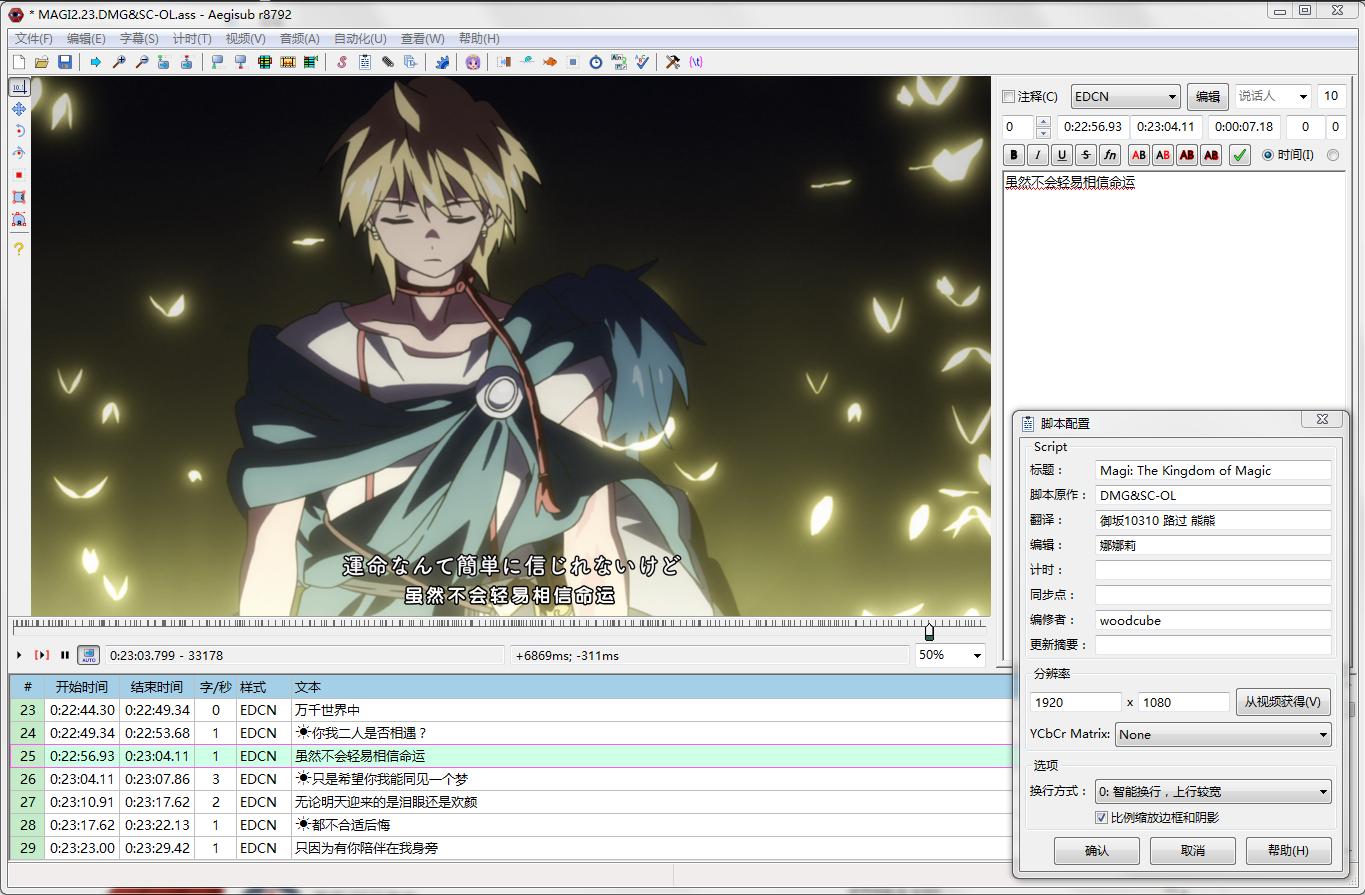The width and height of the screenshot is (1365, 895).
Task: Launch ASSDraw anime face icon
Action: pyautogui.click(x=473, y=62)
